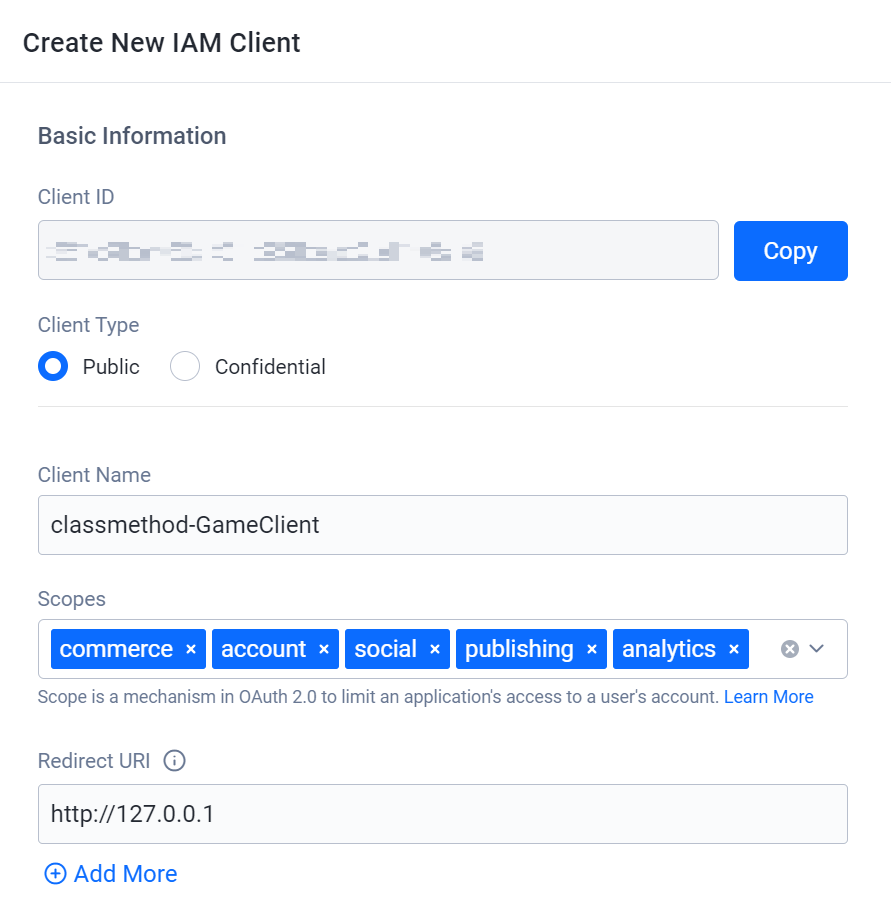The width and height of the screenshot is (891, 915).
Task: Clear all selected scopes
Action: [790, 649]
